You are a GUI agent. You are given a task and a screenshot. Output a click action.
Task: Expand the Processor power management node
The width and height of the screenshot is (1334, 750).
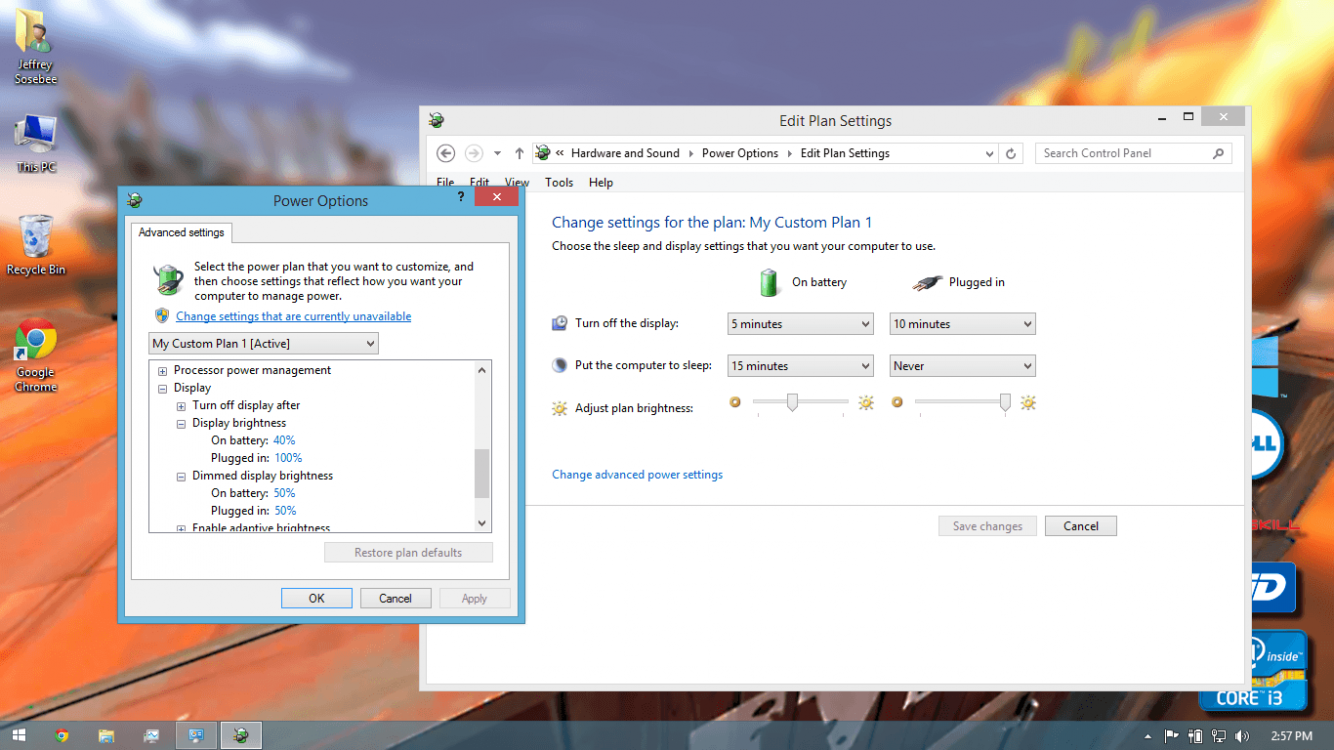point(163,370)
